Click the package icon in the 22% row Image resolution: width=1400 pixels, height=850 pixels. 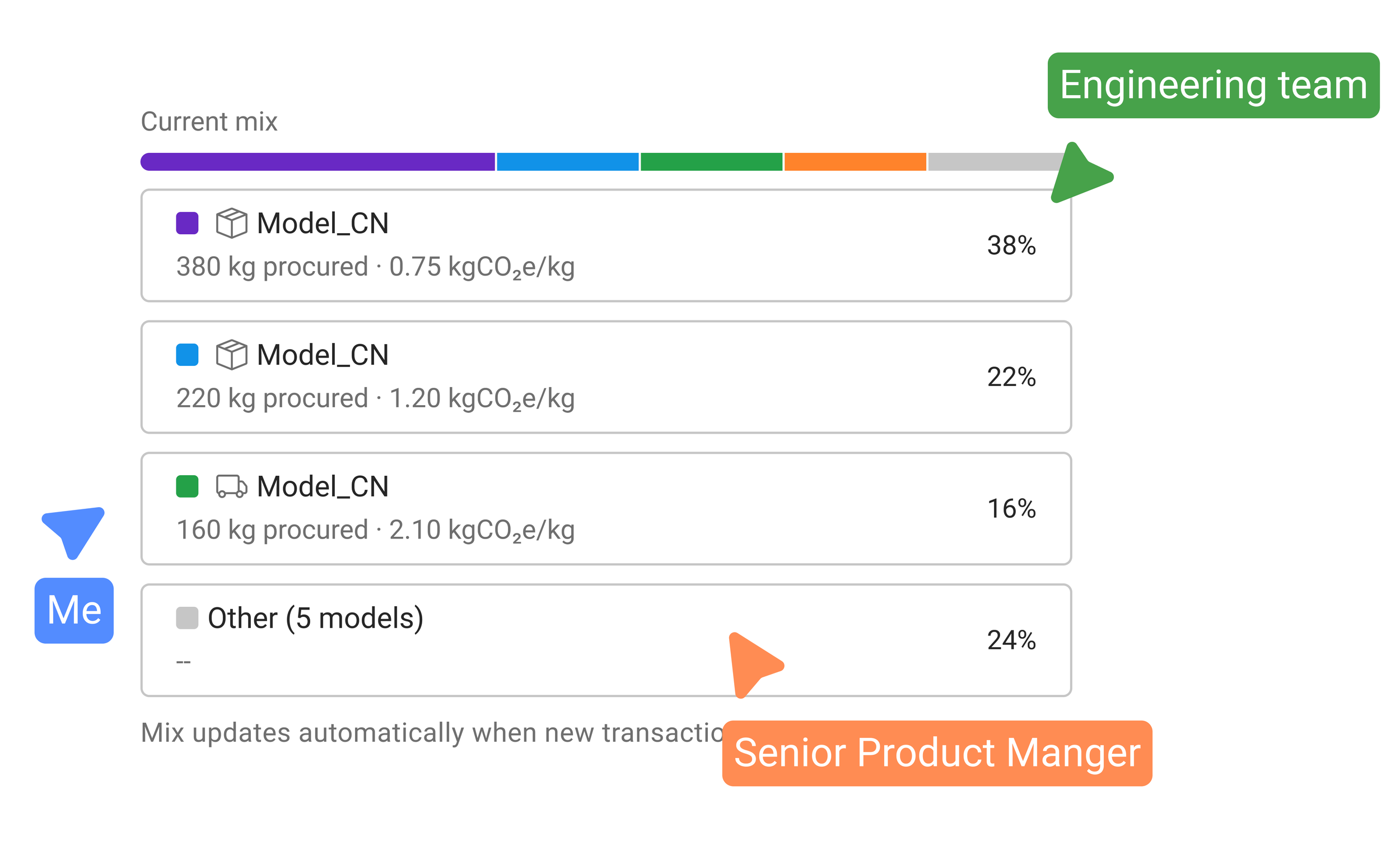pos(231,355)
